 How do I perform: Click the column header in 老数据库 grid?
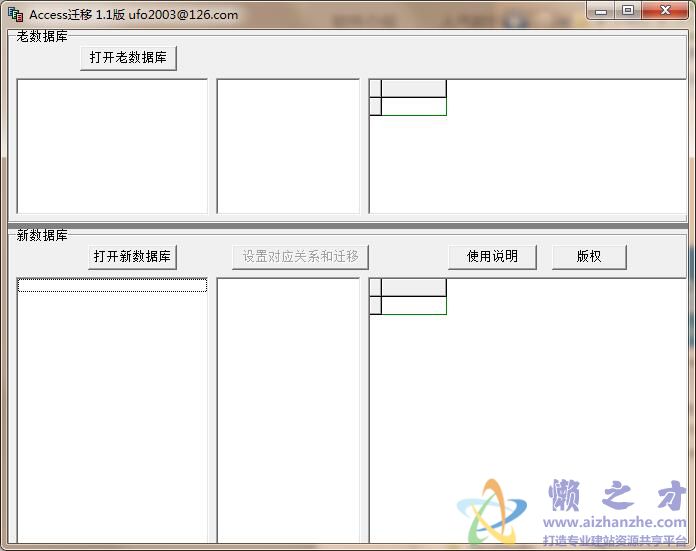414,88
